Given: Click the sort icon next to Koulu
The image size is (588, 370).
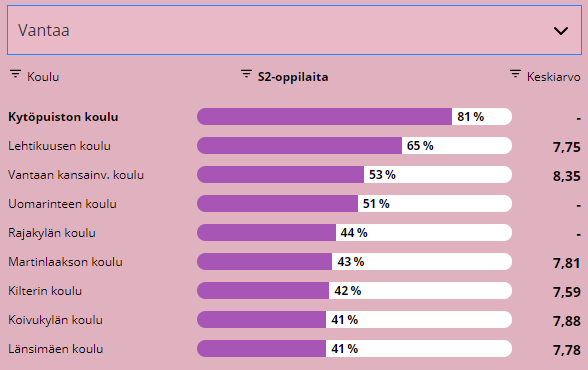Looking at the screenshot, I should click(15, 74).
